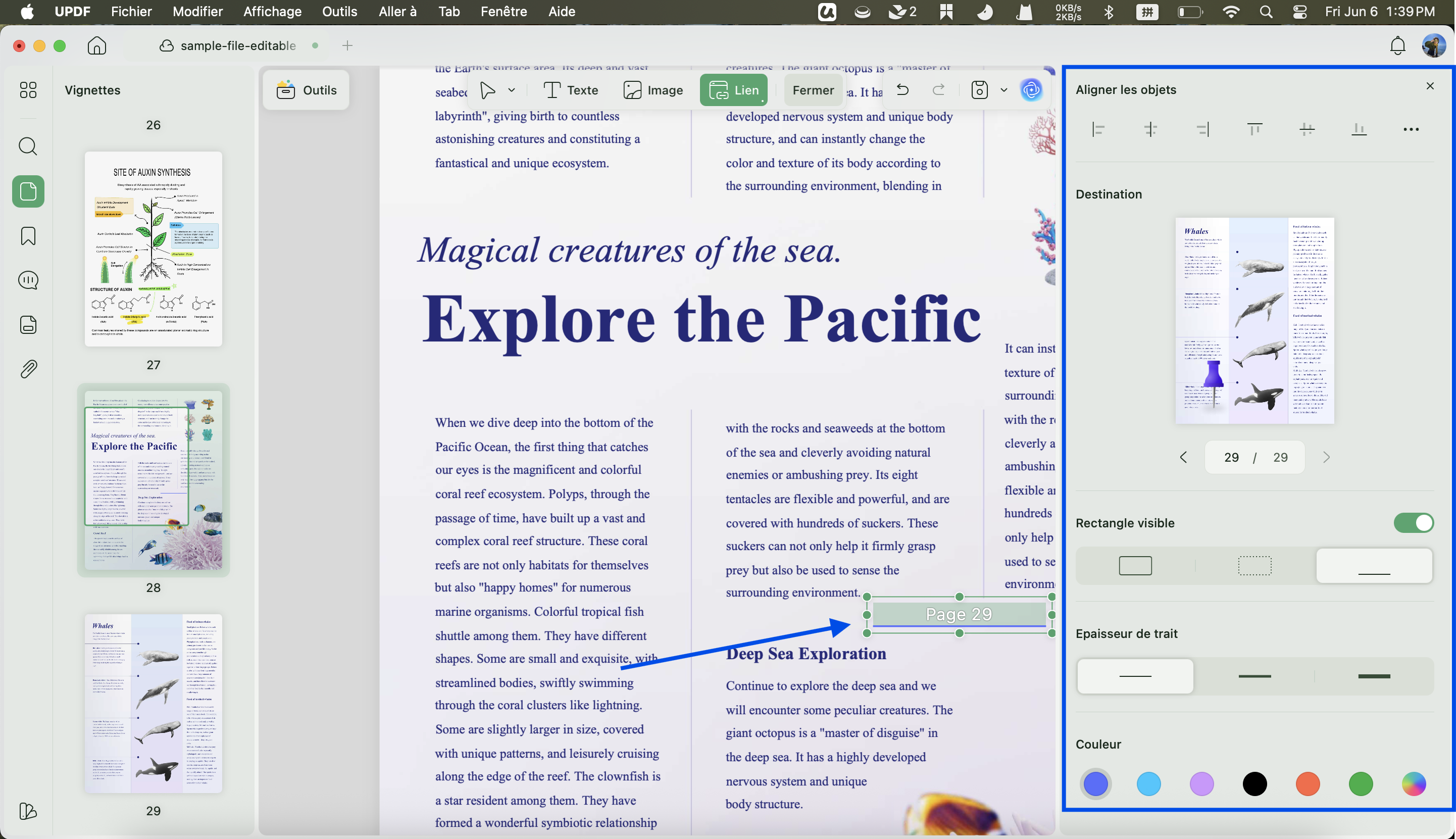Open the form fields sidebar icon
Image resolution: width=1456 pixels, height=839 pixels.
28,325
